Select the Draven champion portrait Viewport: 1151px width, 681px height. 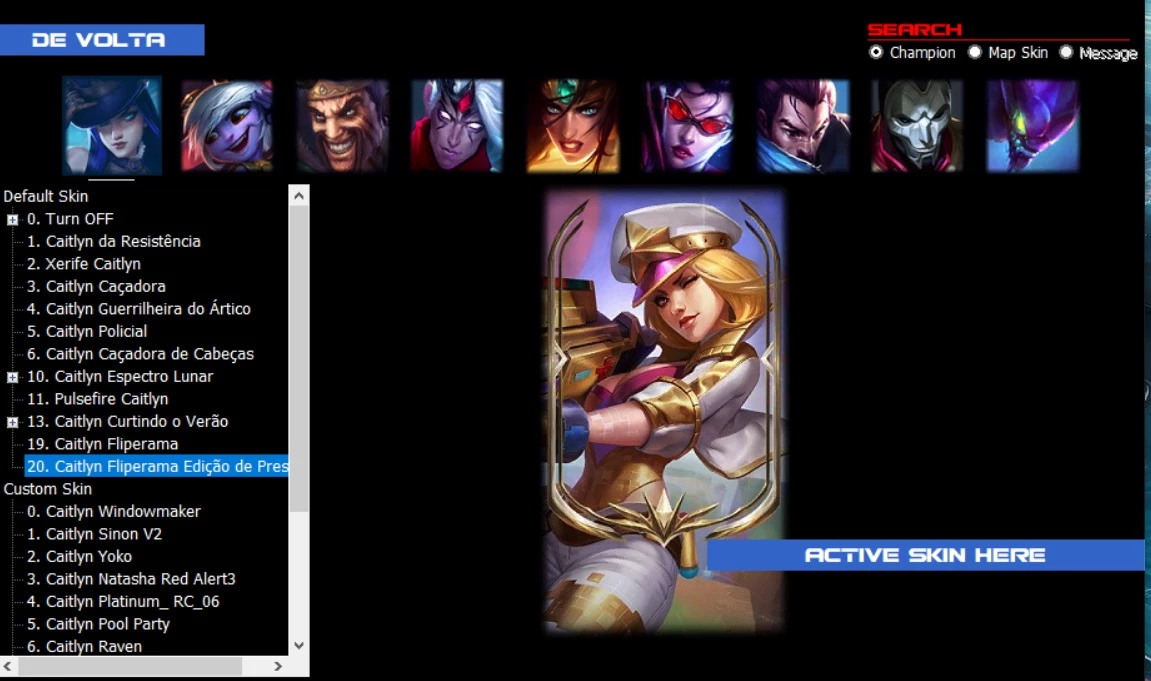click(342, 125)
